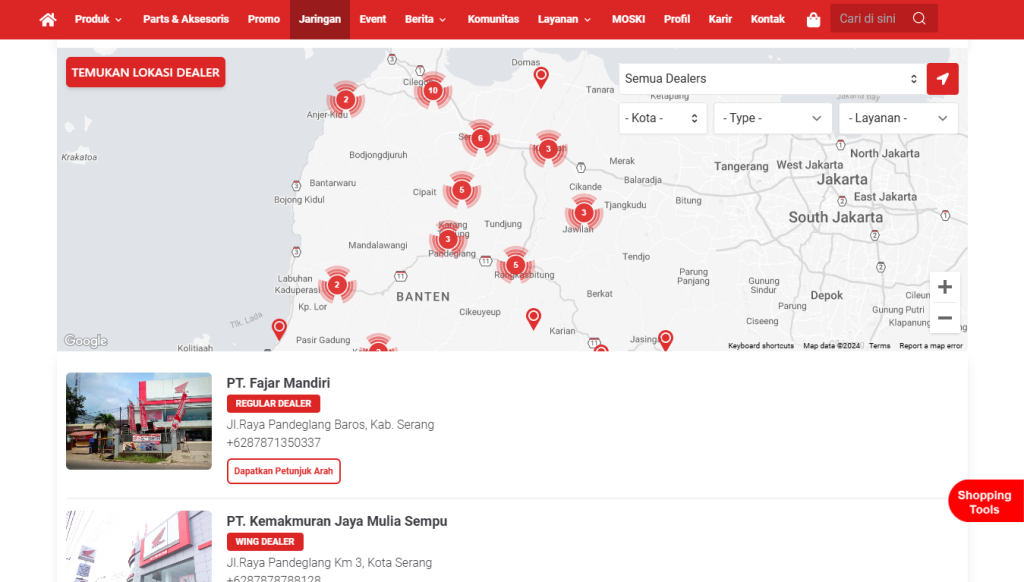Open the Berita menu
The height and width of the screenshot is (582, 1024).
(425, 19)
